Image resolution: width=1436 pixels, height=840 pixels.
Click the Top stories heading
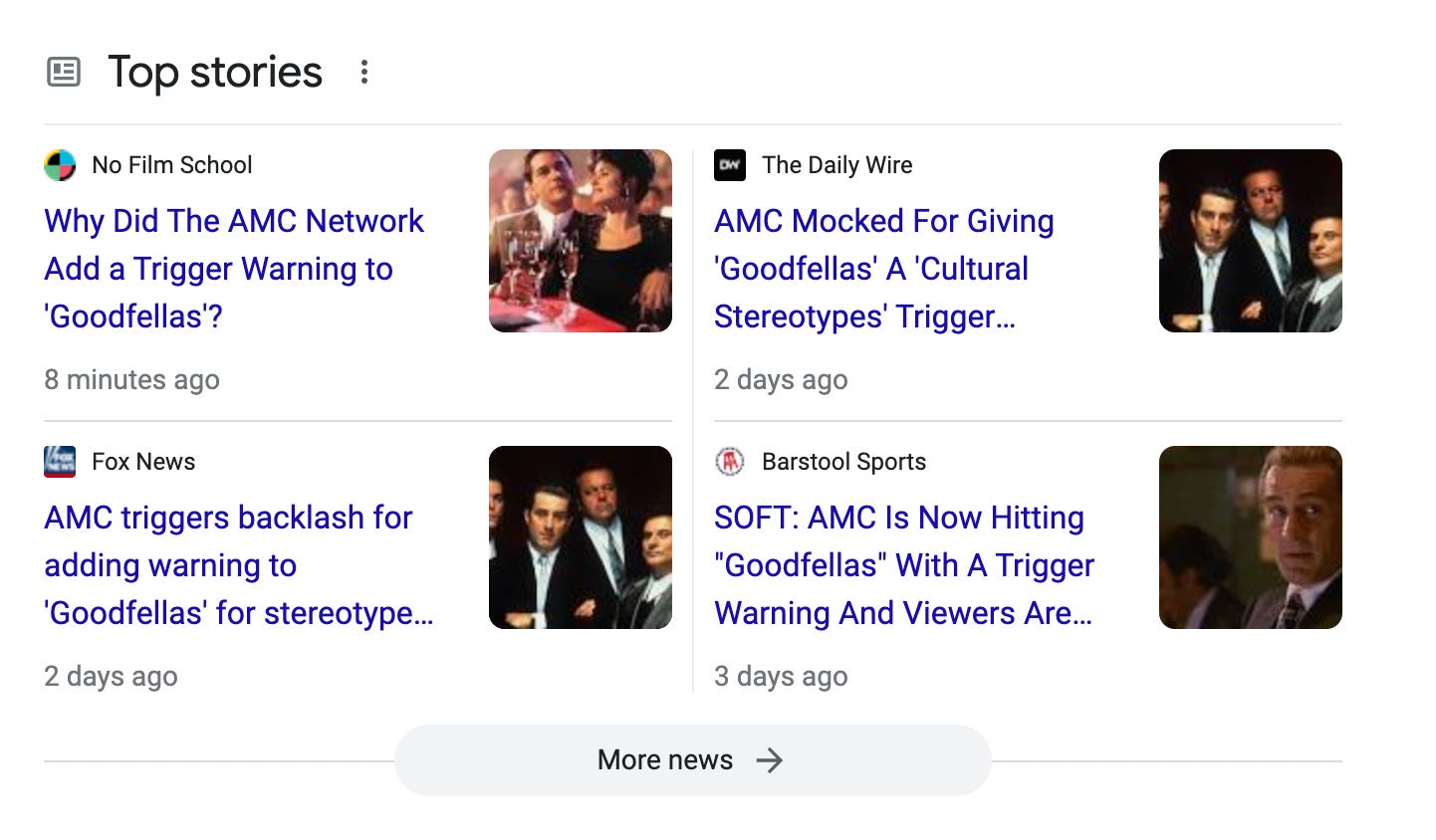click(215, 72)
